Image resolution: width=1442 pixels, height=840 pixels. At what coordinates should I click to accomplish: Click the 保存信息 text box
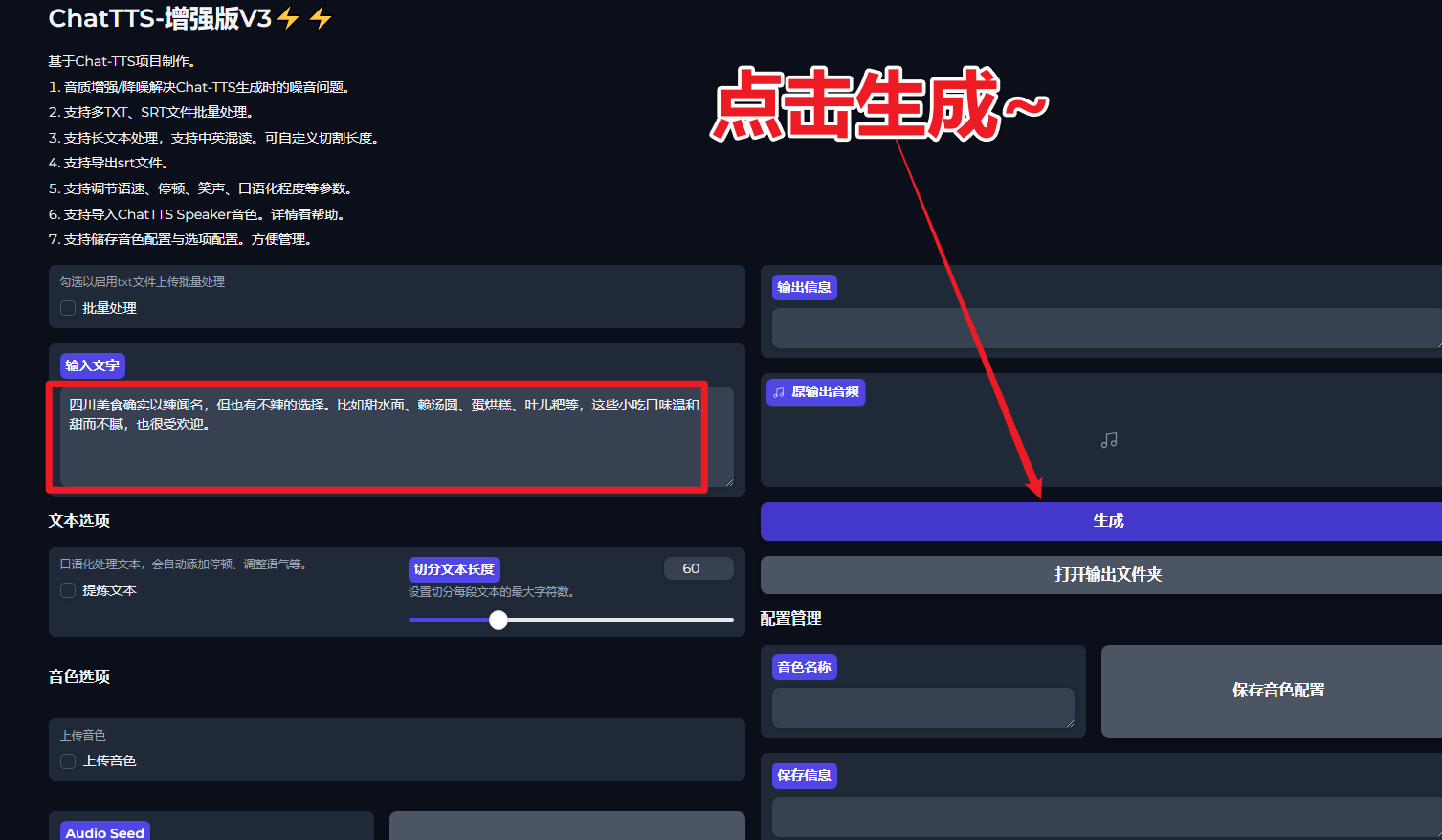[x=1107, y=817]
